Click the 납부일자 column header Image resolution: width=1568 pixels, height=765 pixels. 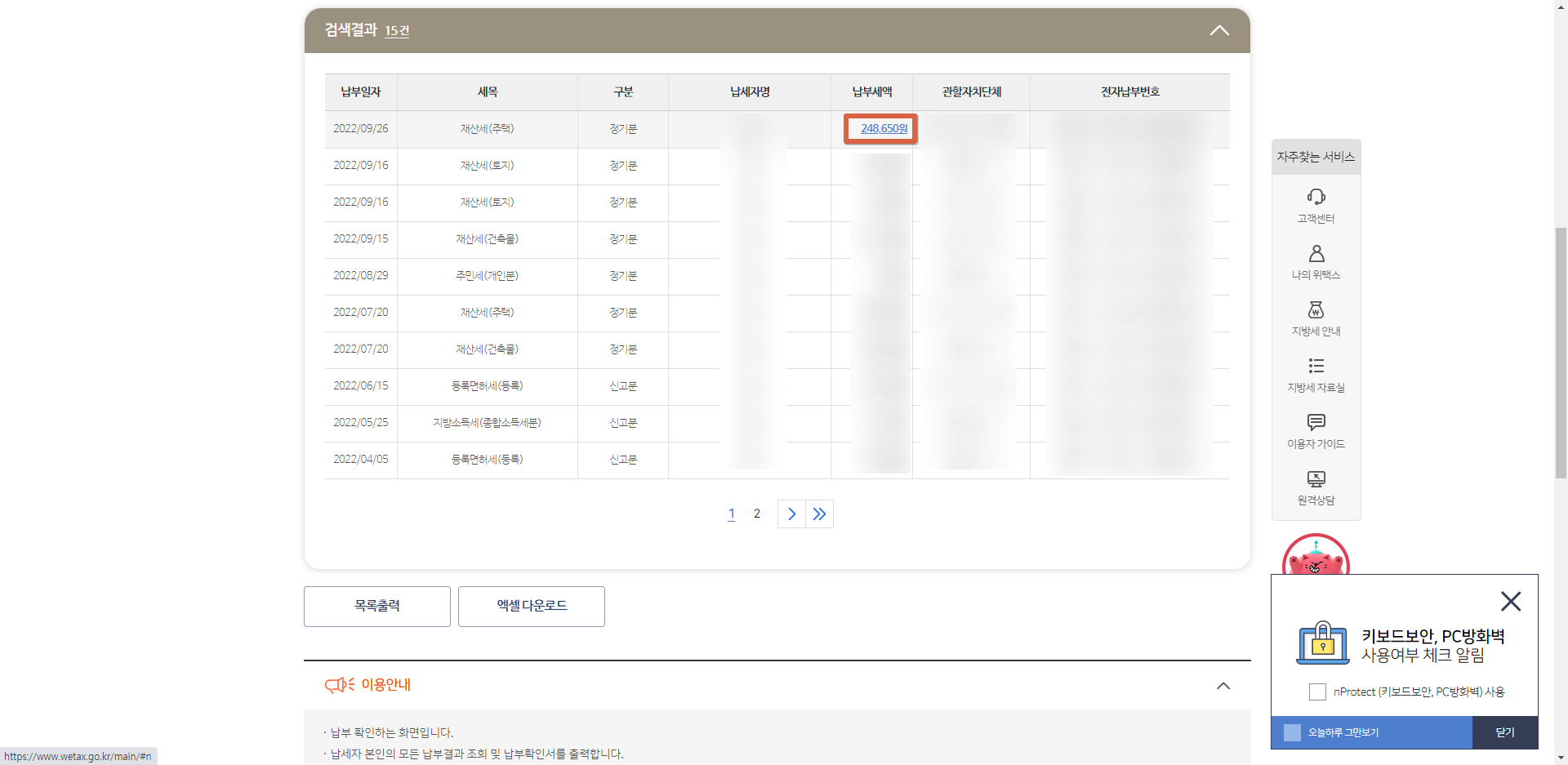361,92
